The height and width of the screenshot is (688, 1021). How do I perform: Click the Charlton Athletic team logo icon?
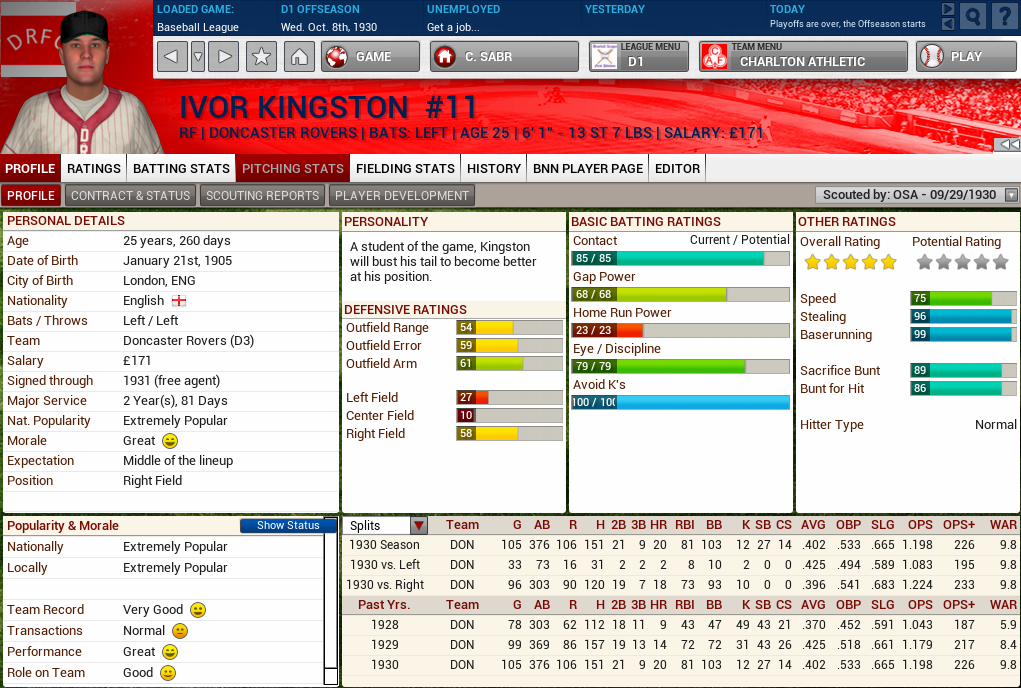[717, 57]
